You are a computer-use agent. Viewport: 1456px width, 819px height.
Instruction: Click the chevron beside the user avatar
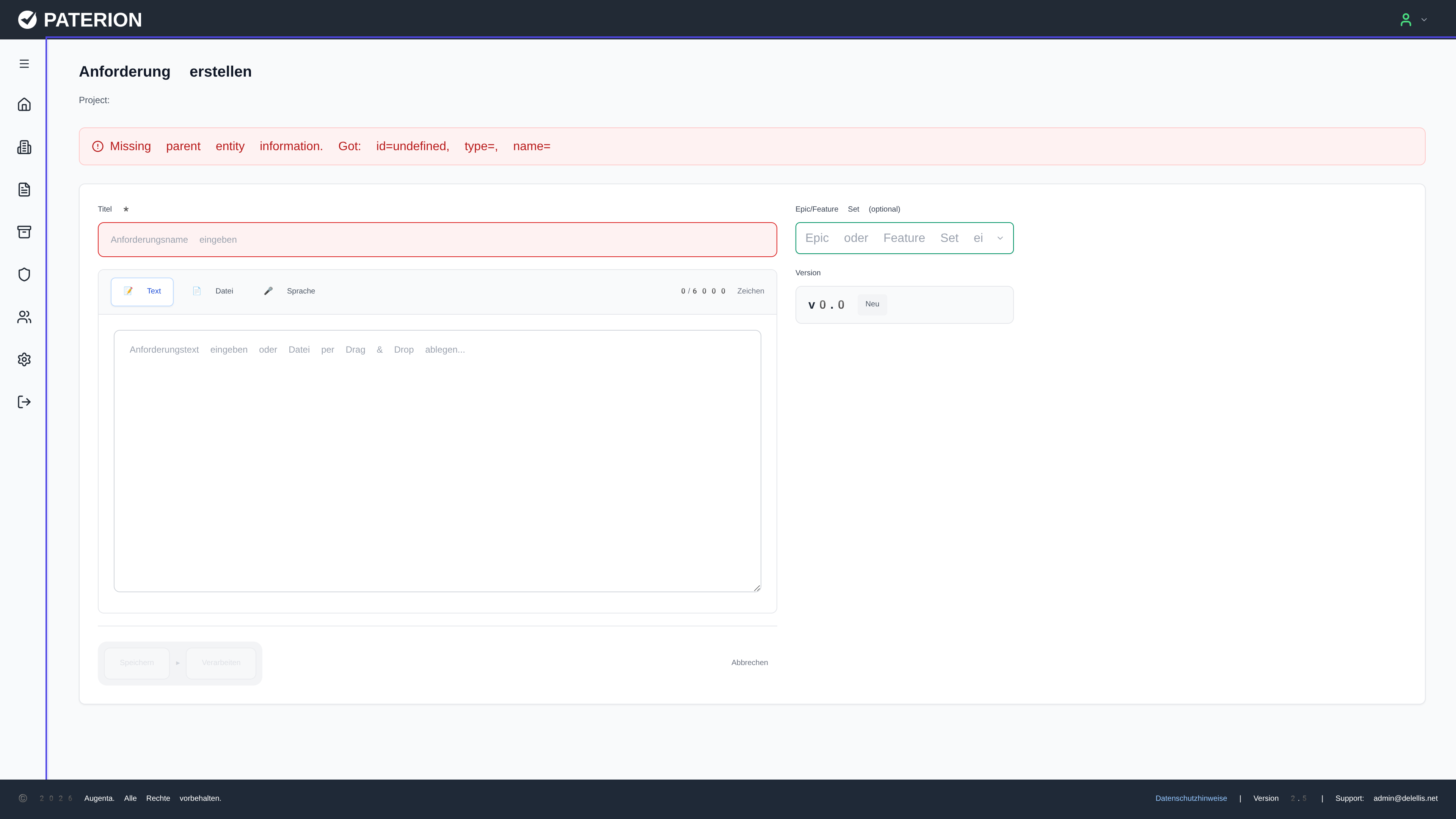pyautogui.click(x=1425, y=20)
